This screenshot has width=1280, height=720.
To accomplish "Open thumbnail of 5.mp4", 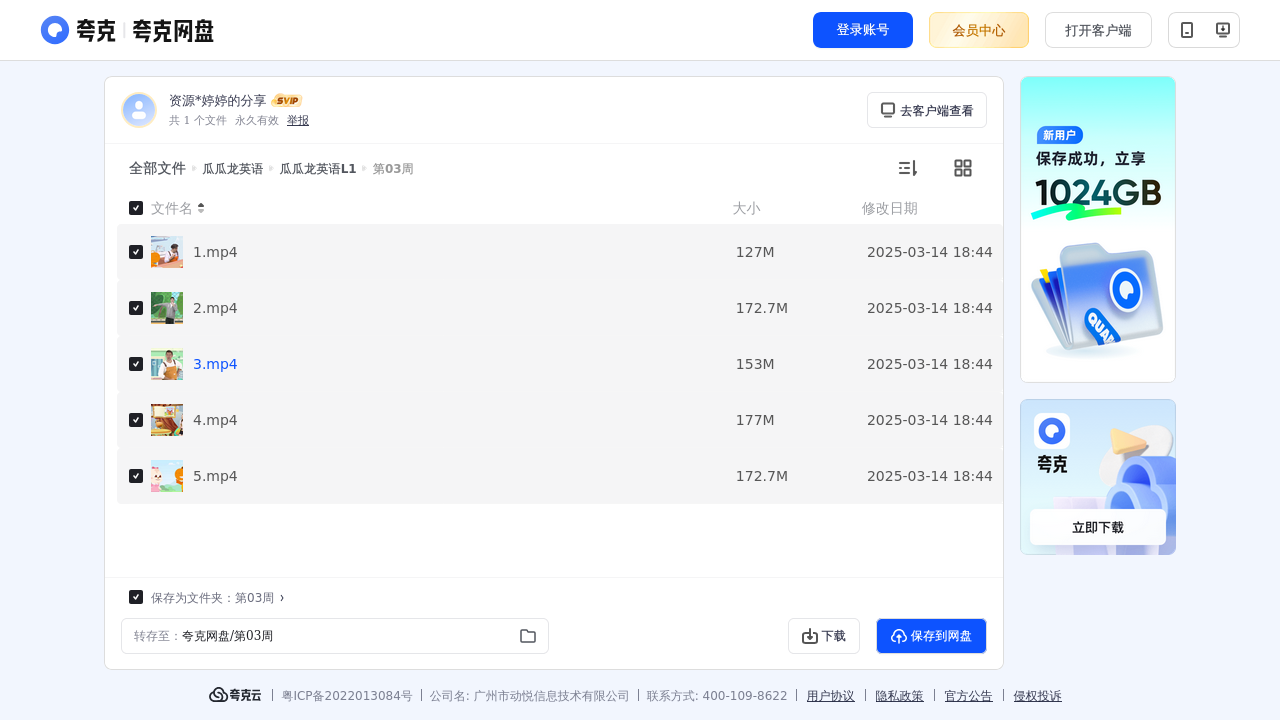I will [167, 476].
